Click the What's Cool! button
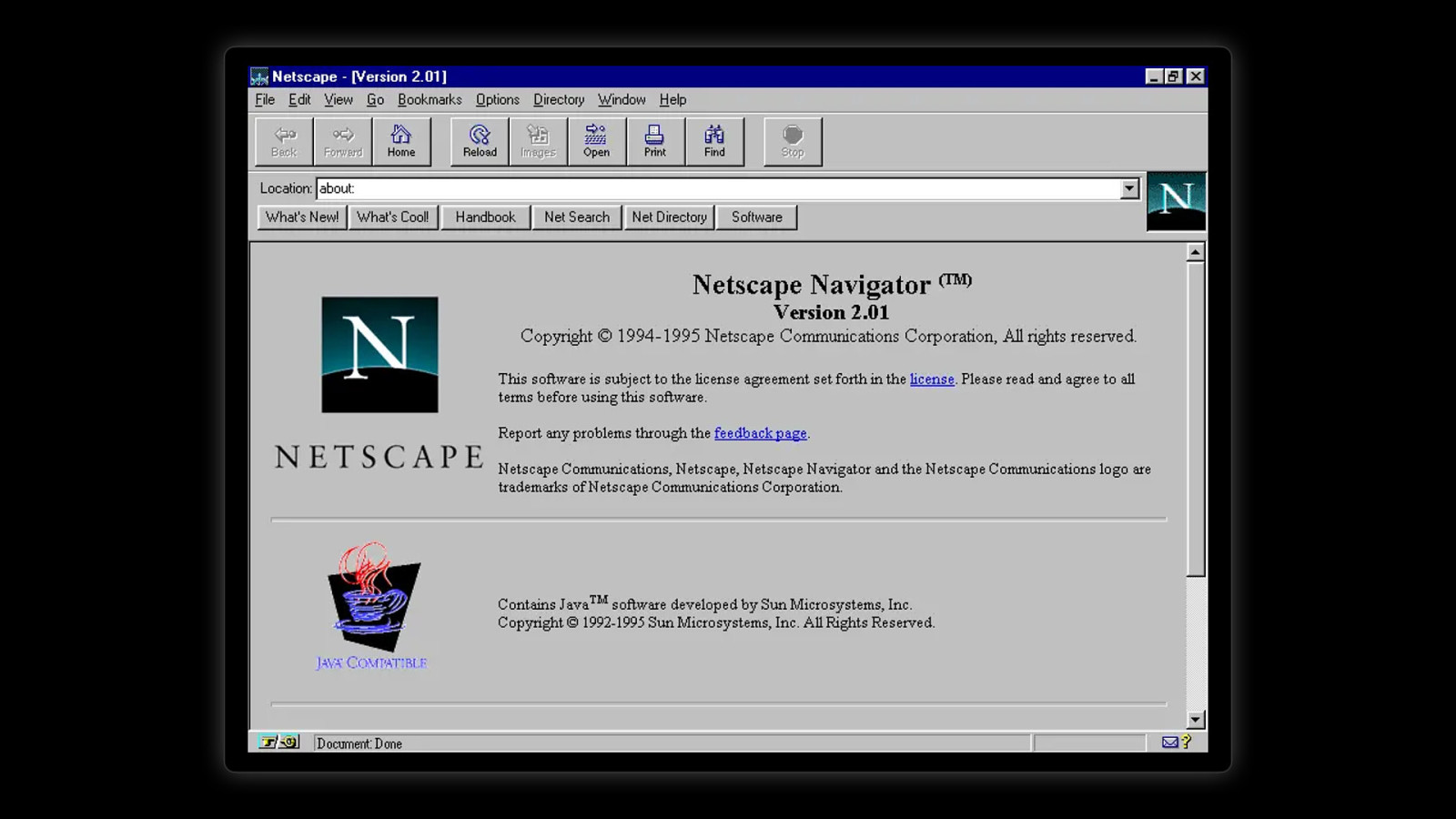The width and height of the screenshot is (1456, 819). (393, 217)
